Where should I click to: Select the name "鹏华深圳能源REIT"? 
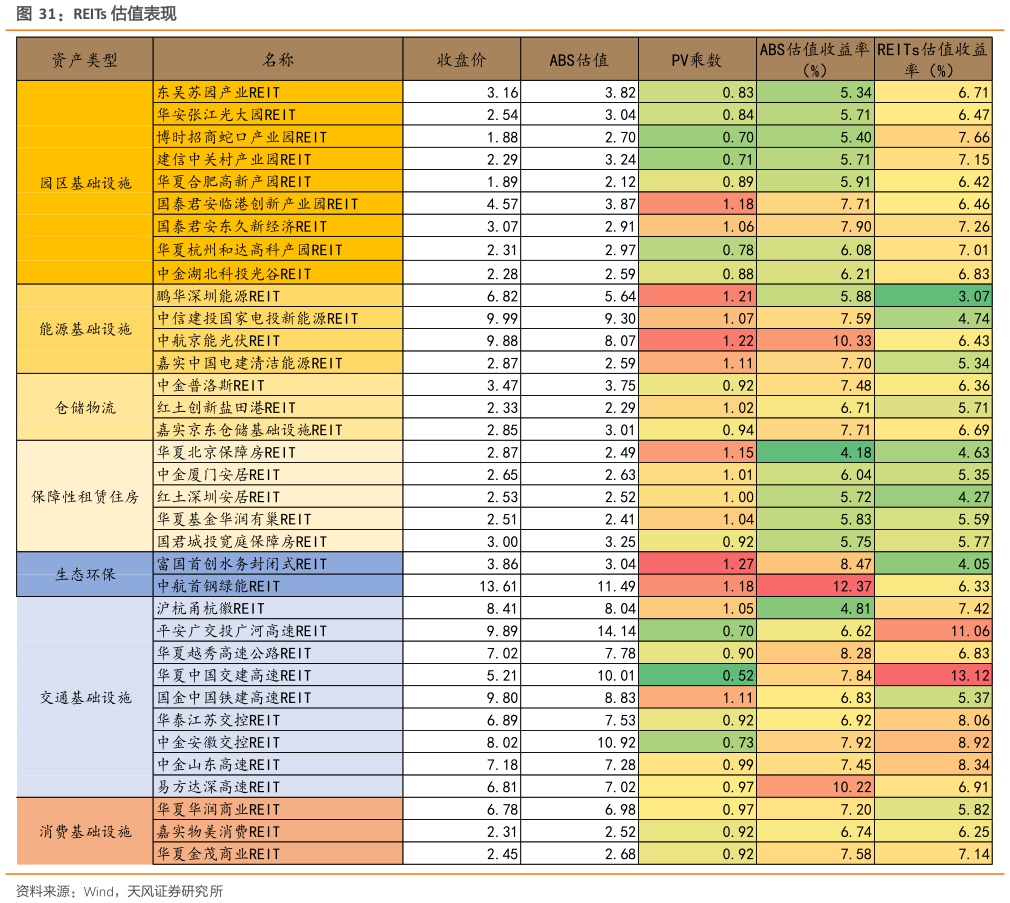coord(219,296)
